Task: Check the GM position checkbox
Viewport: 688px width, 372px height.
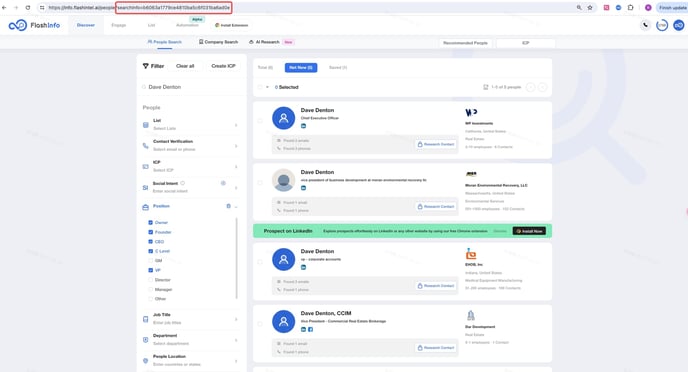Action: tap(150, 261)
